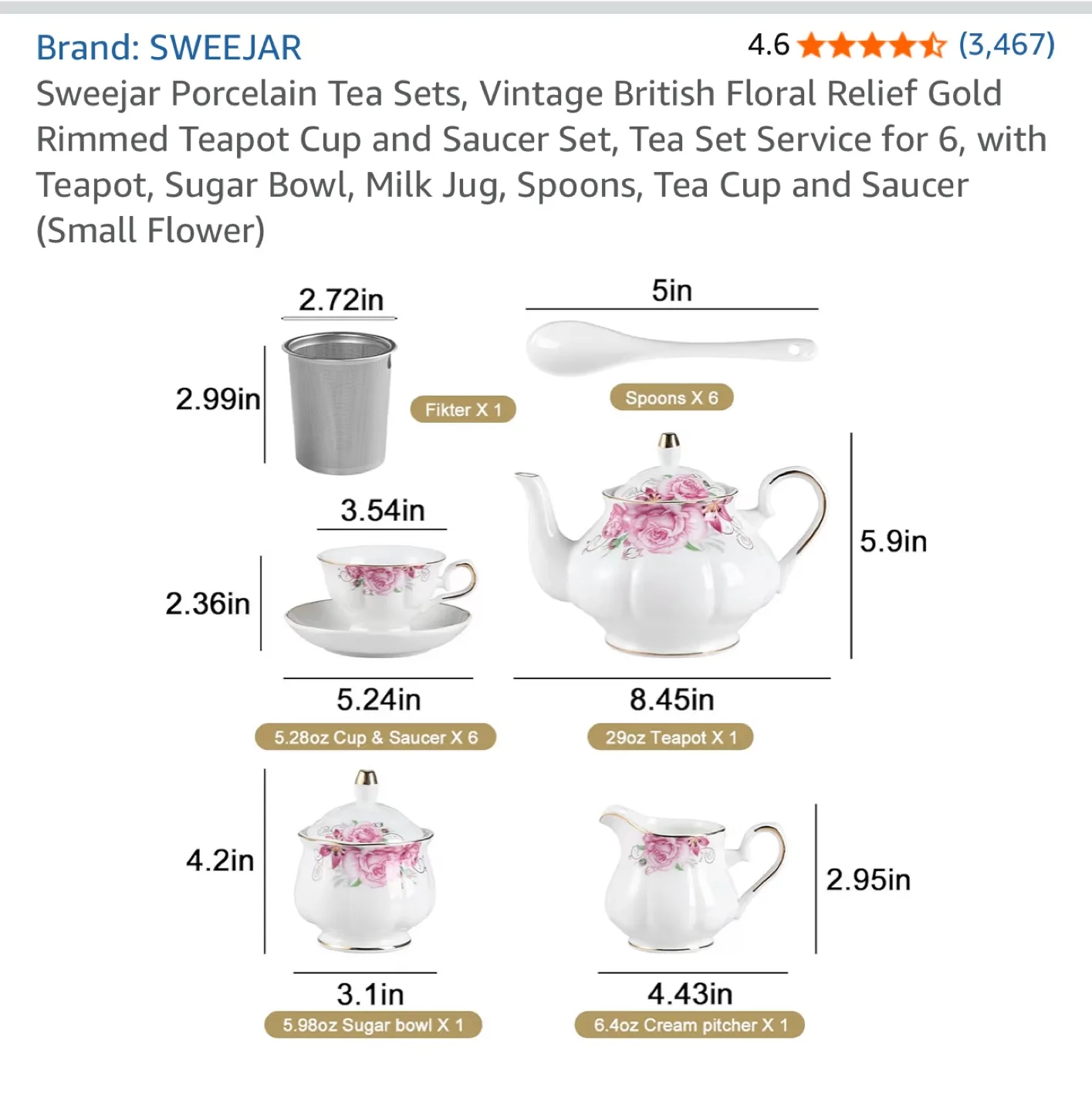Select the Fikter X 1 label
The width and height of the screenshot is (1092, 1111).
(463, 409)
